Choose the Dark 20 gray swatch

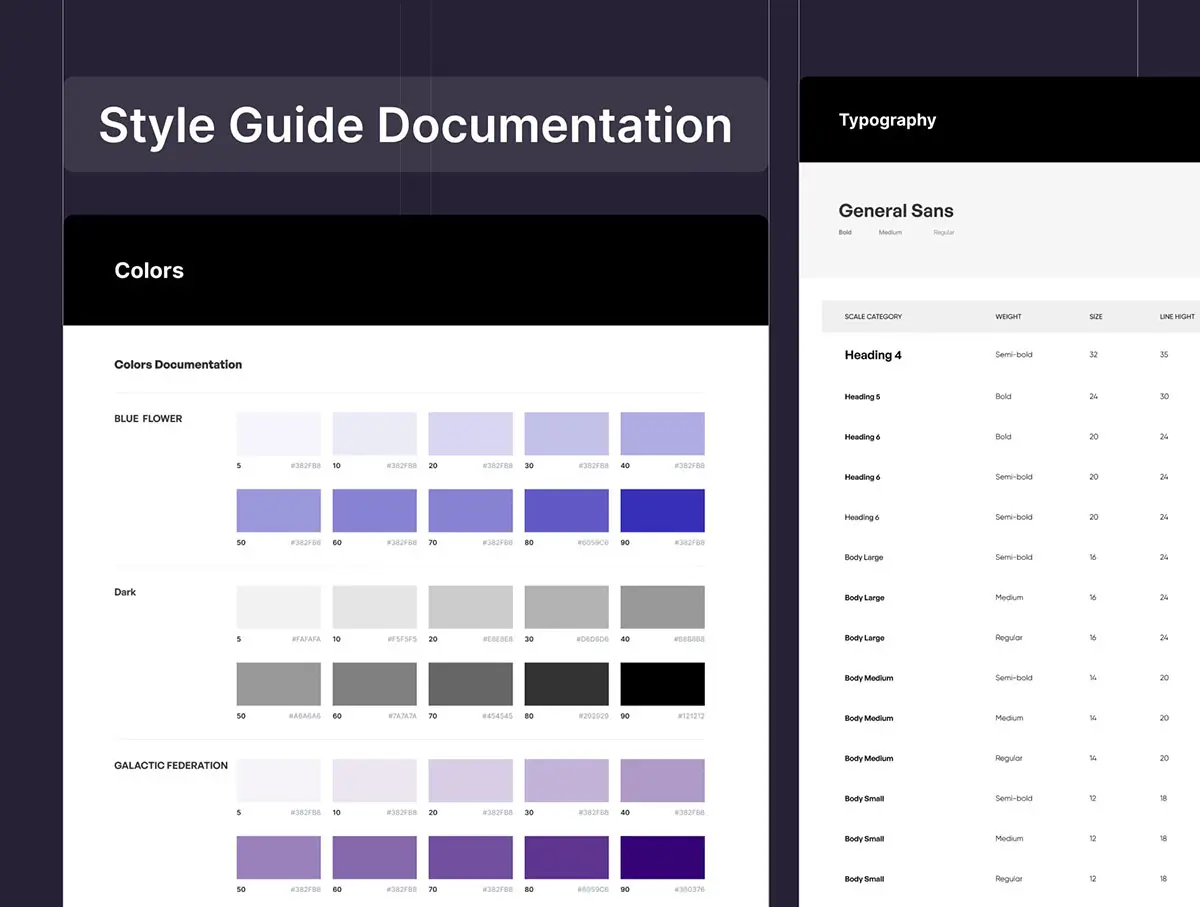click(x=470, y=607)
